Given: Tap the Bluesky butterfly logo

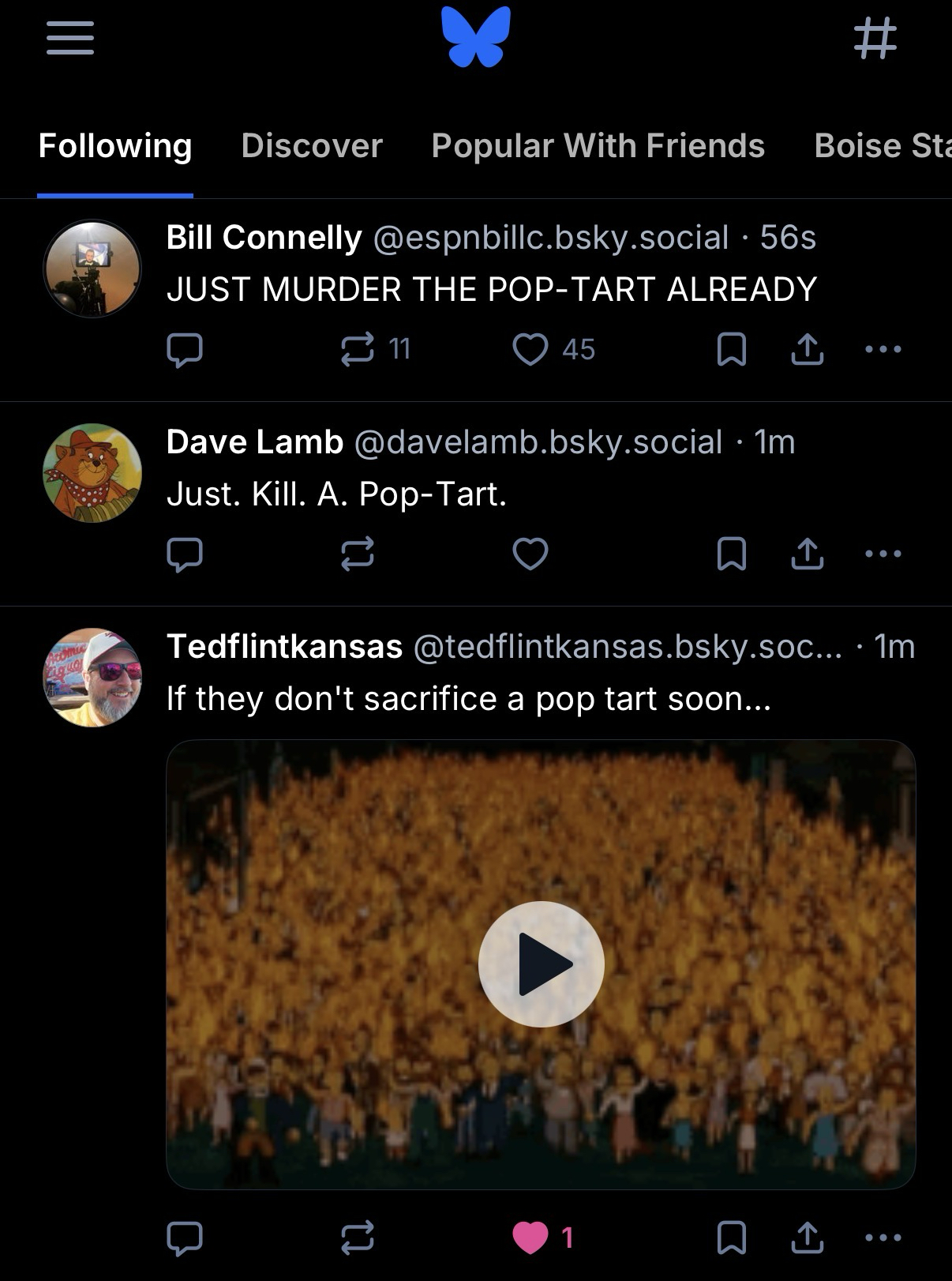Looking at the screenshot, I should click(x=476, y=37).
